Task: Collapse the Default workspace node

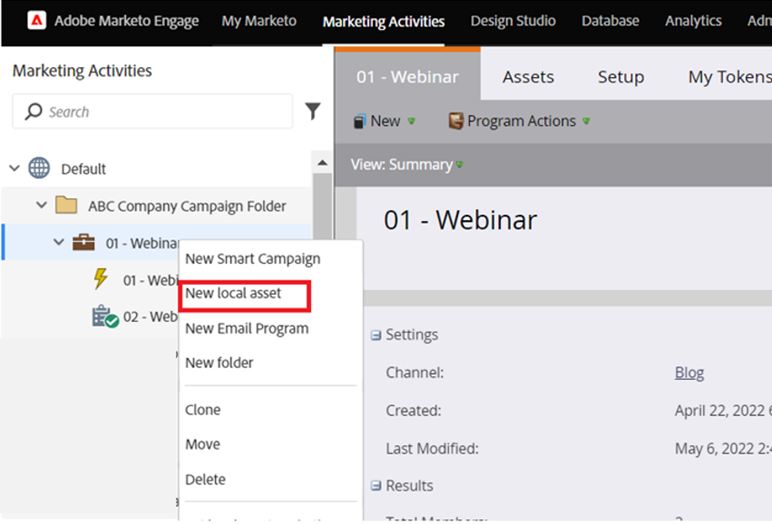Action: [15, 168]
